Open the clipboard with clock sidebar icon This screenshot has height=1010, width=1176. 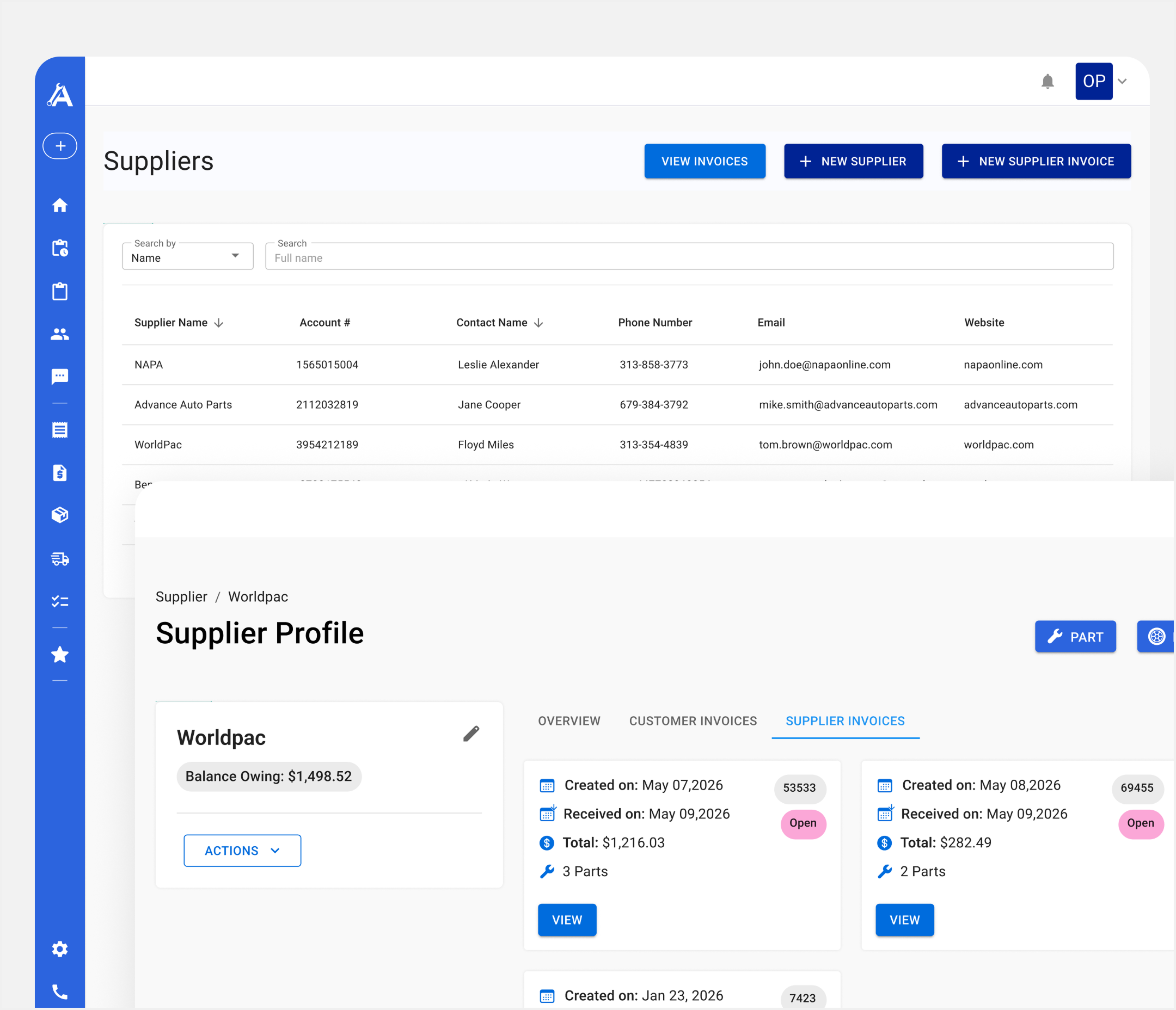tap(59, 248)
